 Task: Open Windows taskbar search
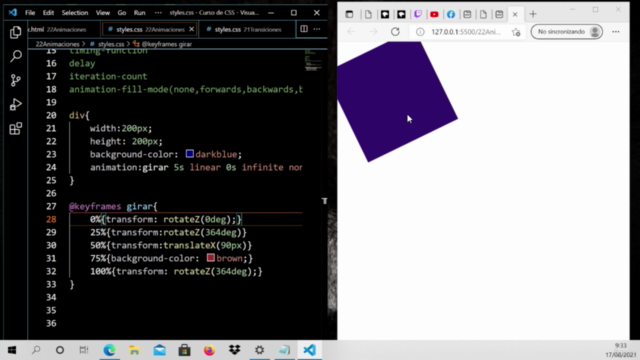pyautogui.click(x=36, y=350)
